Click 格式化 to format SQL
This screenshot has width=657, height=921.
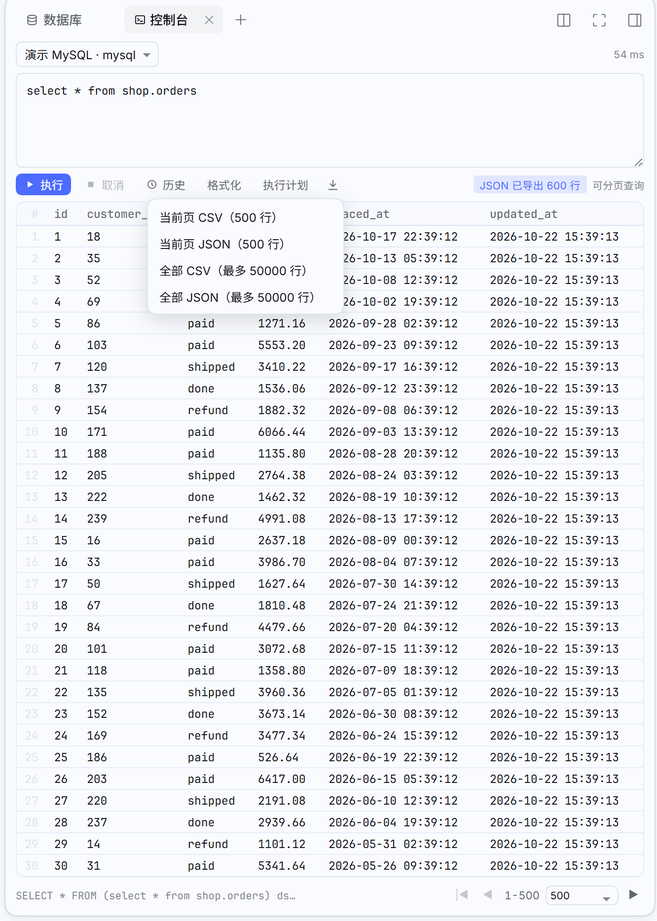pos(224,185)
